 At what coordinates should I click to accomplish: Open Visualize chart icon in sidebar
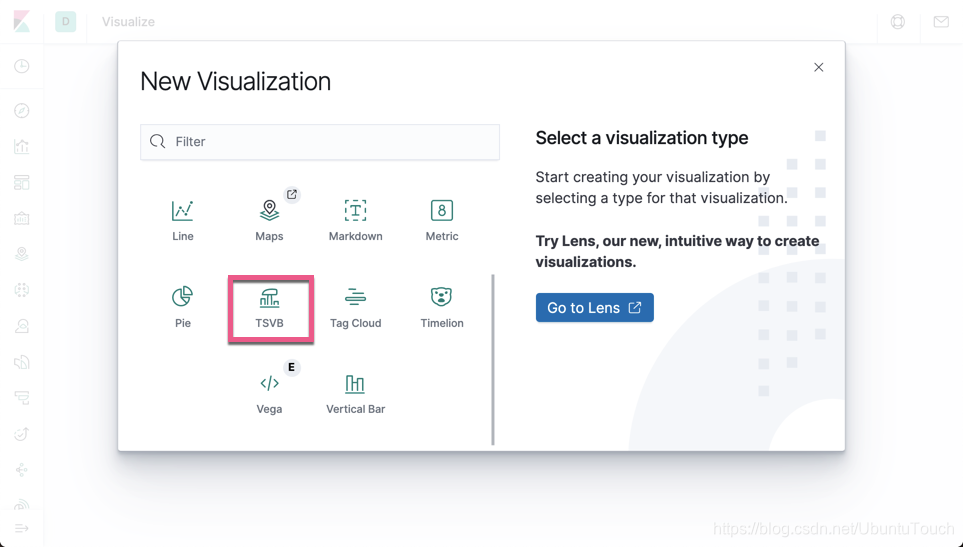point(21,146)
